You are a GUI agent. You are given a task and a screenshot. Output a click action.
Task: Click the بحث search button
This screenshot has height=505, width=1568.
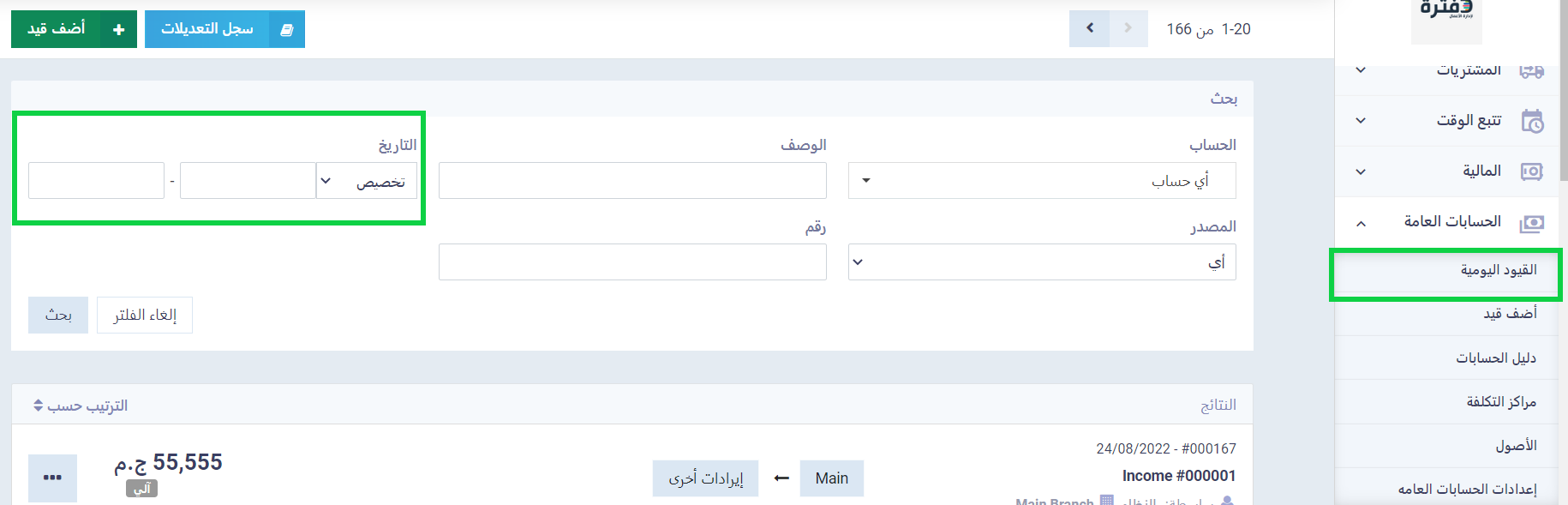click(x=58, y=316)
